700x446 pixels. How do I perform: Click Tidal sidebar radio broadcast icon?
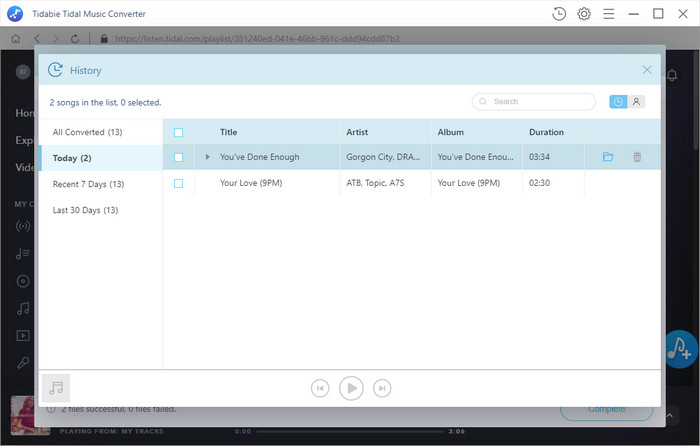tap(23, 226)
